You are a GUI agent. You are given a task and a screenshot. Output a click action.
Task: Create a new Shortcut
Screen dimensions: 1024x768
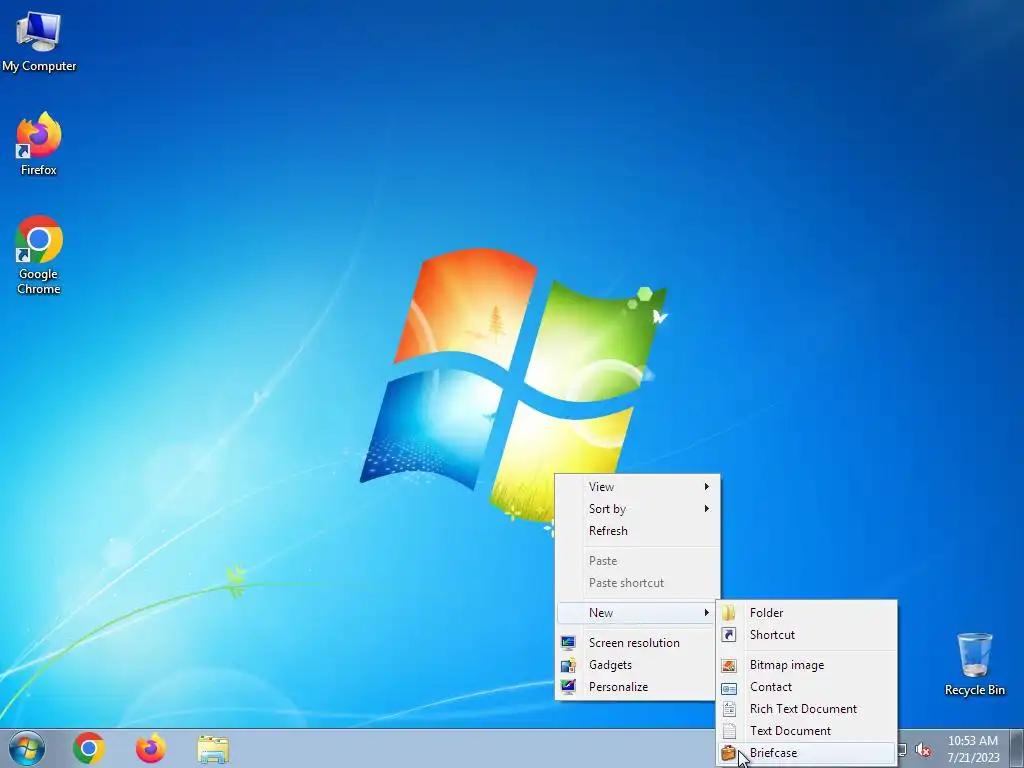[807, 635]
